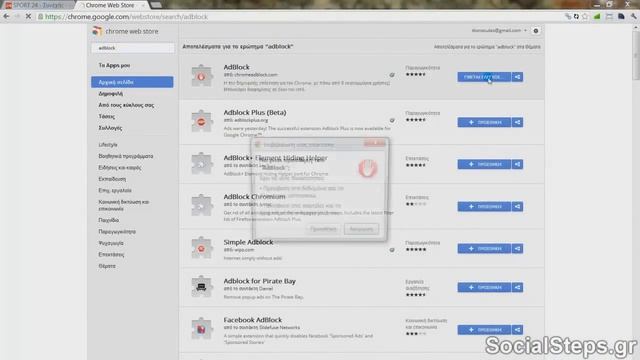Open Κοινωνική δικτύωση και επικοινωνία category
The height and width of the screenshot is (360, 640).
124,205
